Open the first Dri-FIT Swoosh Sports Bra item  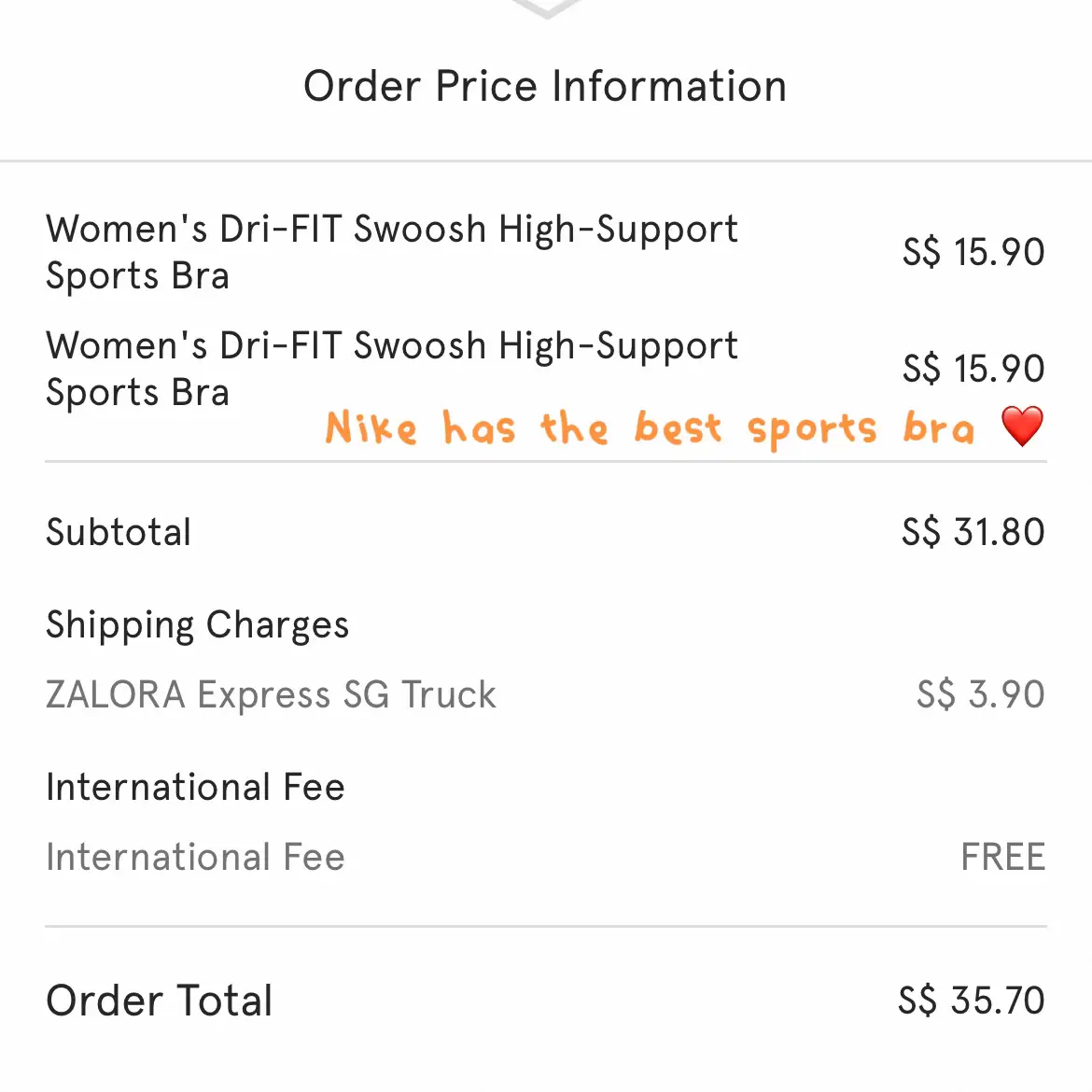click(x=391, y=252)
